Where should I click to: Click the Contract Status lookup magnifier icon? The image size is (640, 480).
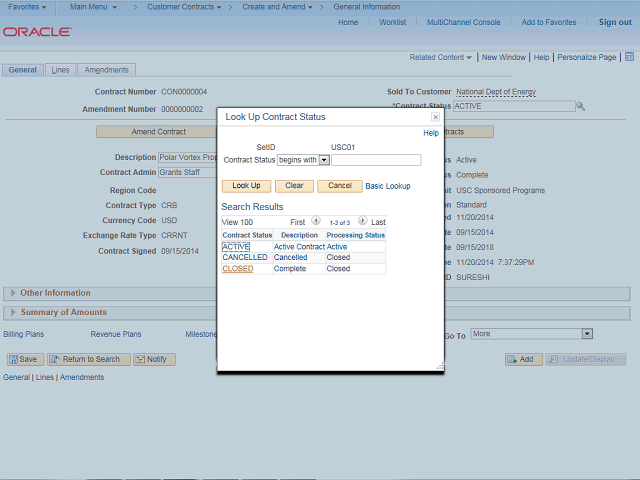click(580, 107)
